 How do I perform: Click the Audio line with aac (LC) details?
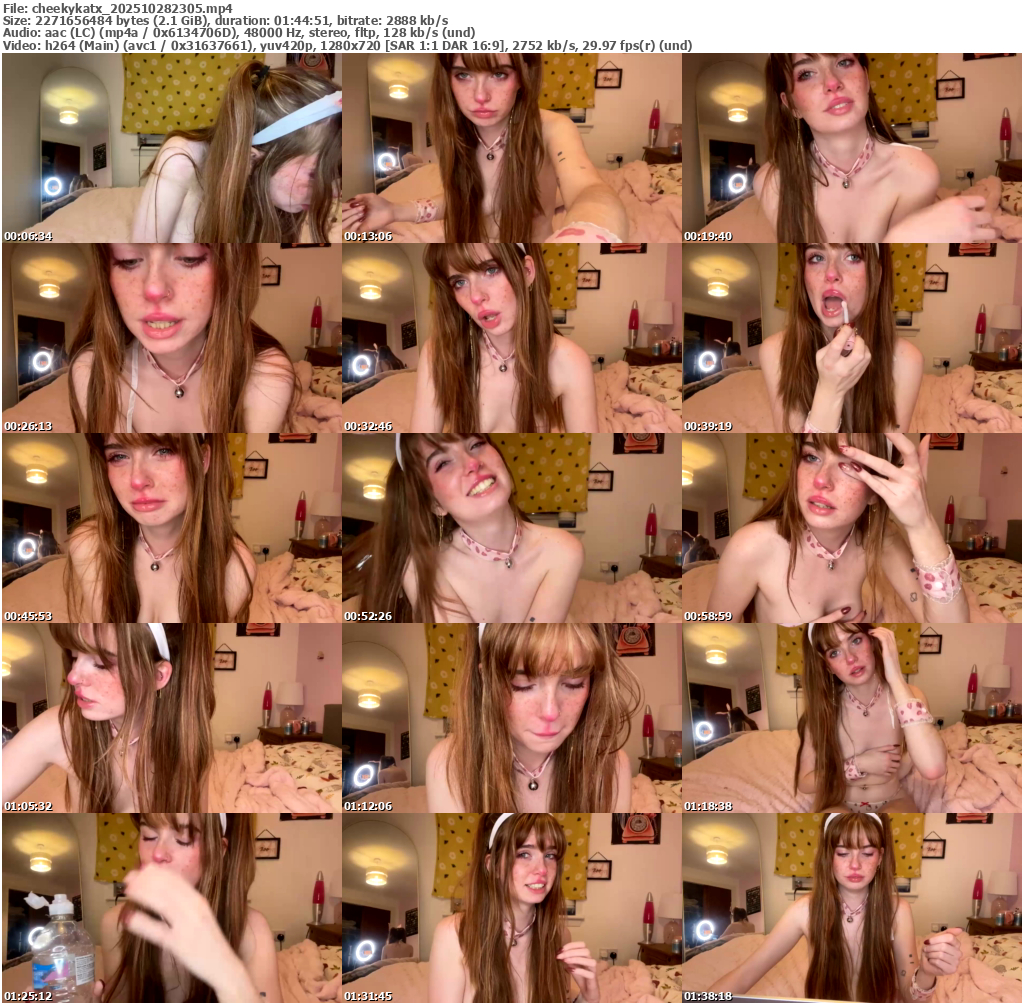(239, 33)
